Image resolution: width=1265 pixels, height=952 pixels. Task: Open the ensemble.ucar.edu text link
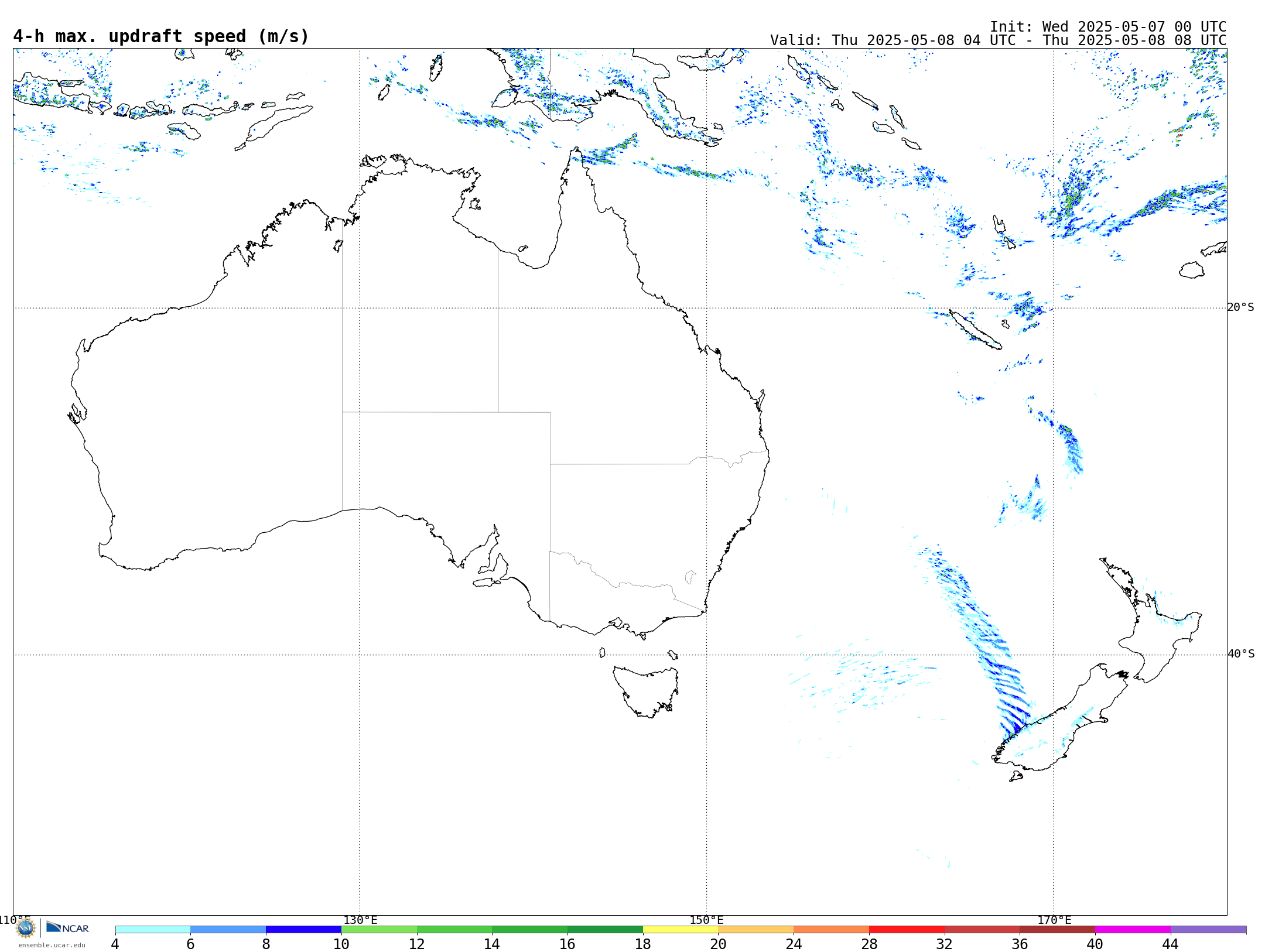click(52, 945)
